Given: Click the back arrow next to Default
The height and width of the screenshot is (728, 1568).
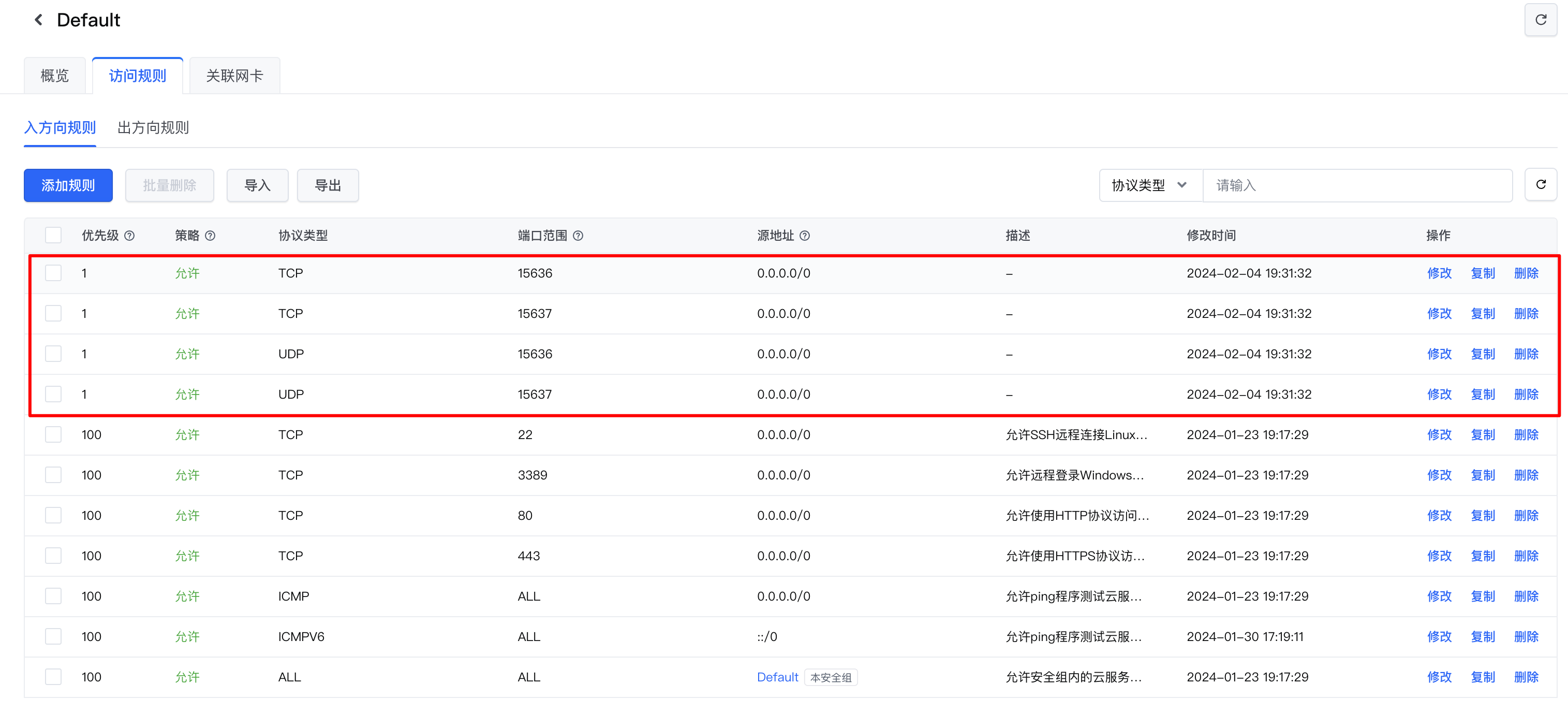Looking at the screenshot, I should 38,20.
